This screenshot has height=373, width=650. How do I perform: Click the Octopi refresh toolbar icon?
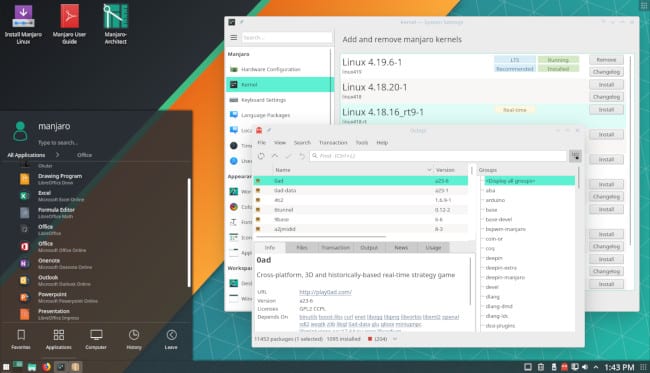tap(261, 156)
